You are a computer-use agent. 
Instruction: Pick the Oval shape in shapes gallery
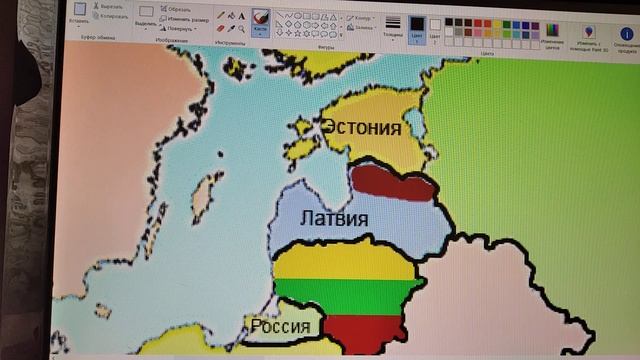(298, 16)
